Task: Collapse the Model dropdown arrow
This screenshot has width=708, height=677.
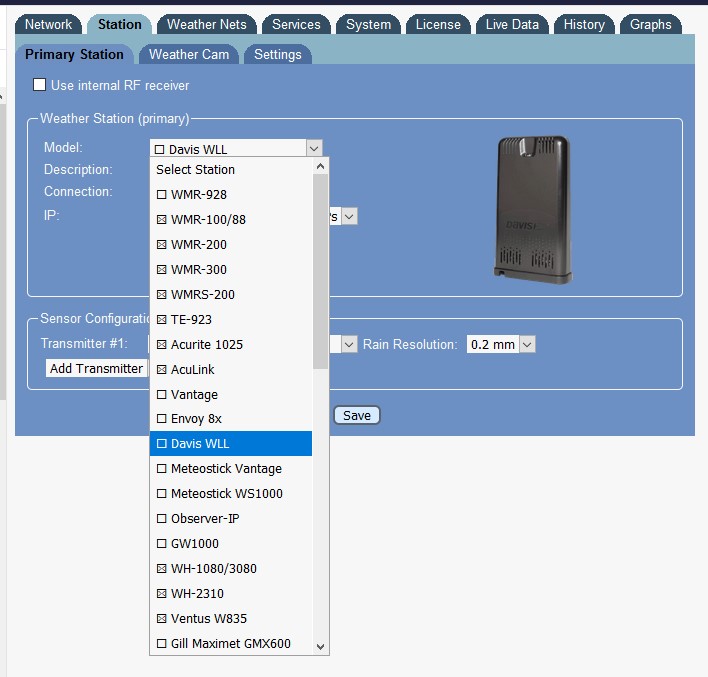Action: click(314, 148)
